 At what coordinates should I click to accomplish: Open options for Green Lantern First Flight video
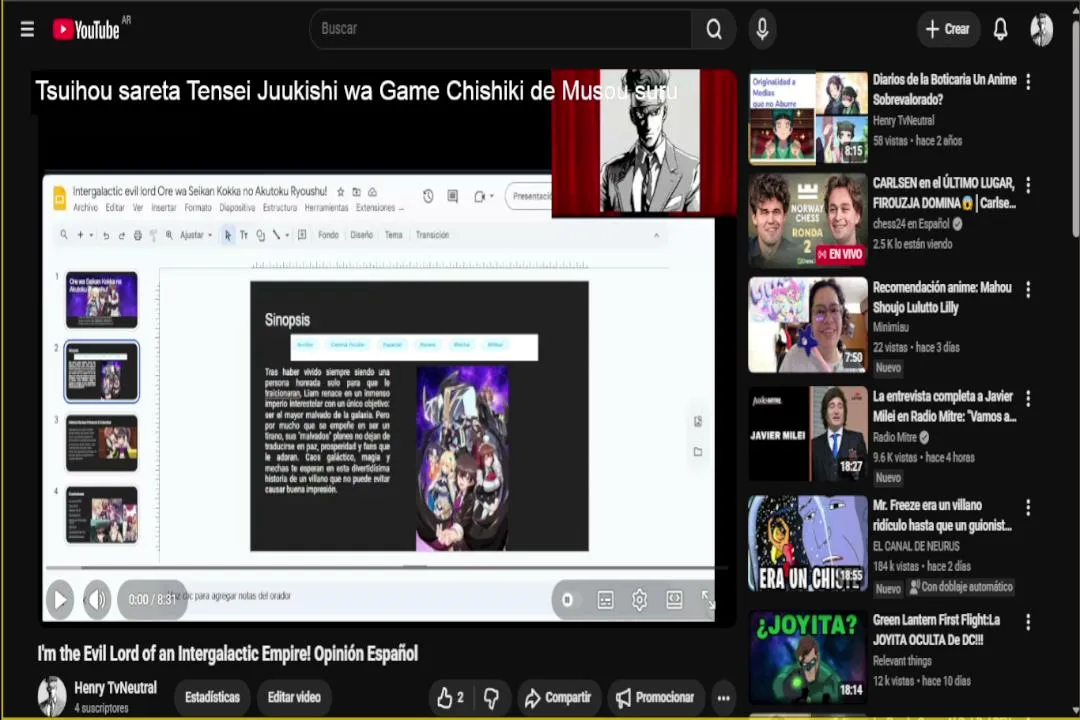(x=1028, y=623)
